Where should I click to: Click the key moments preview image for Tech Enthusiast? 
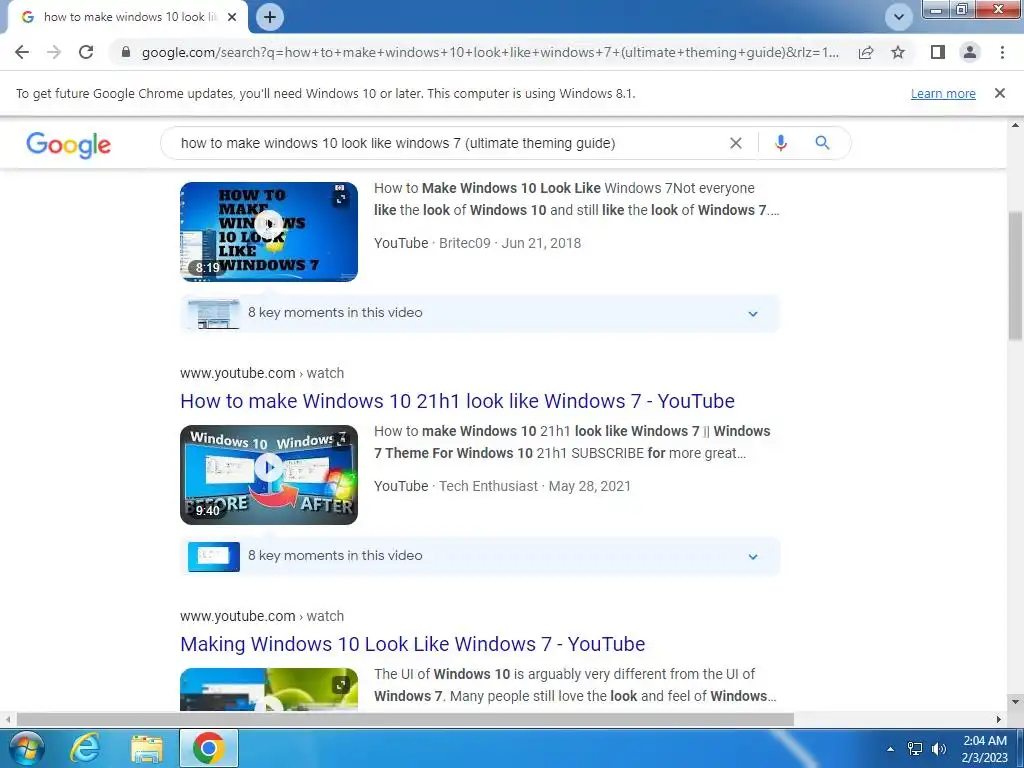point(214,557)
